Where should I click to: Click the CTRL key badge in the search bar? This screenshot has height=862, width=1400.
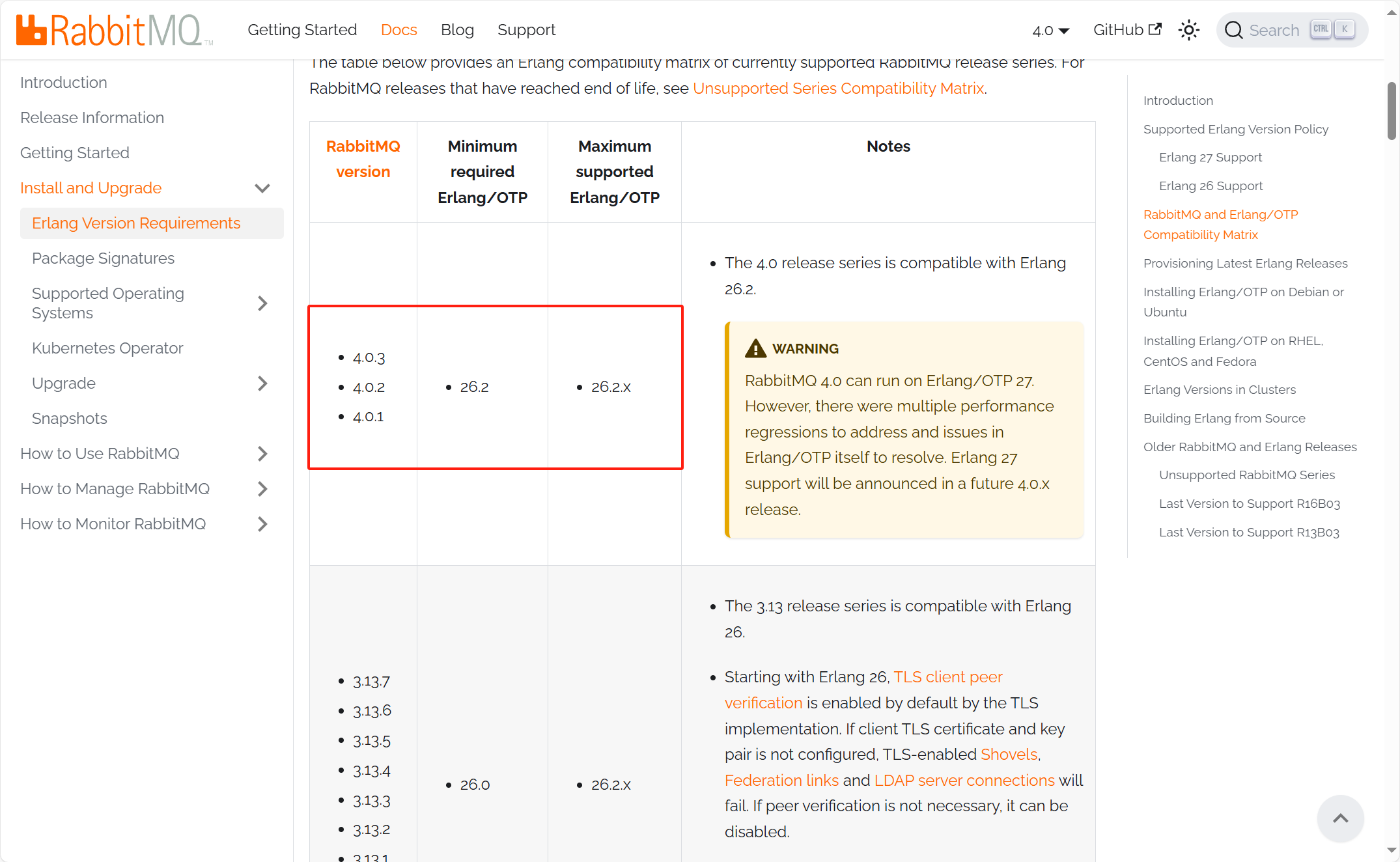point(1321,29)
